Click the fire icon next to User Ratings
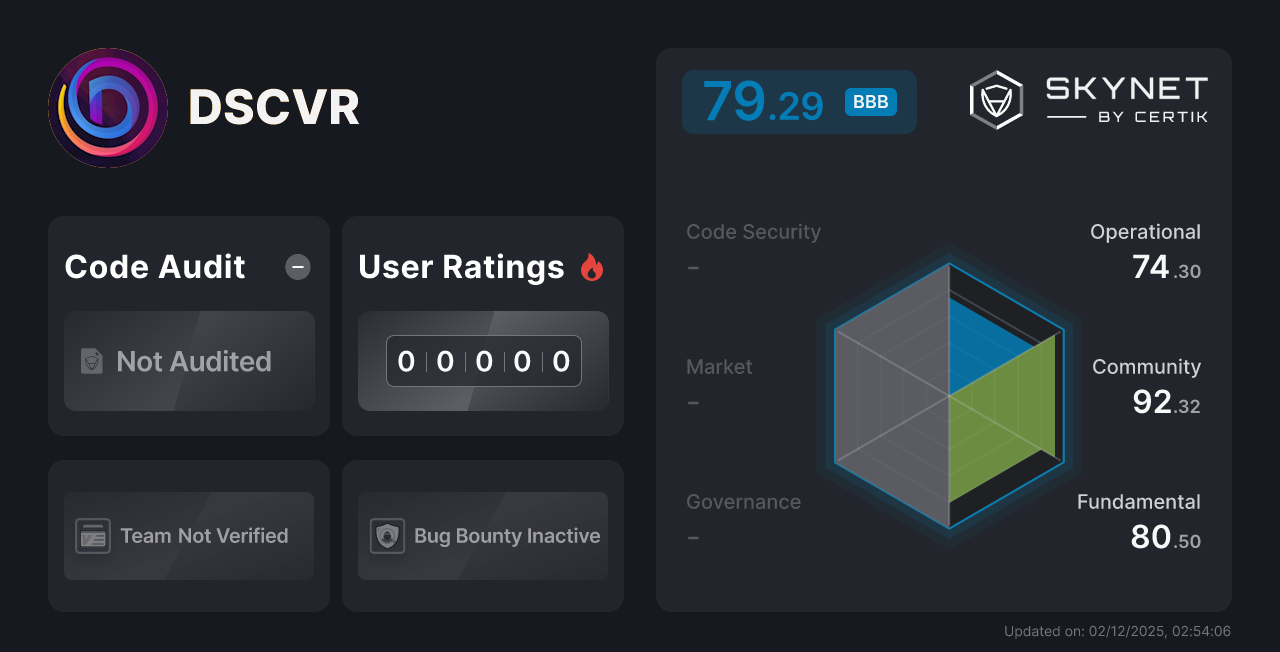 click(591, 266)
